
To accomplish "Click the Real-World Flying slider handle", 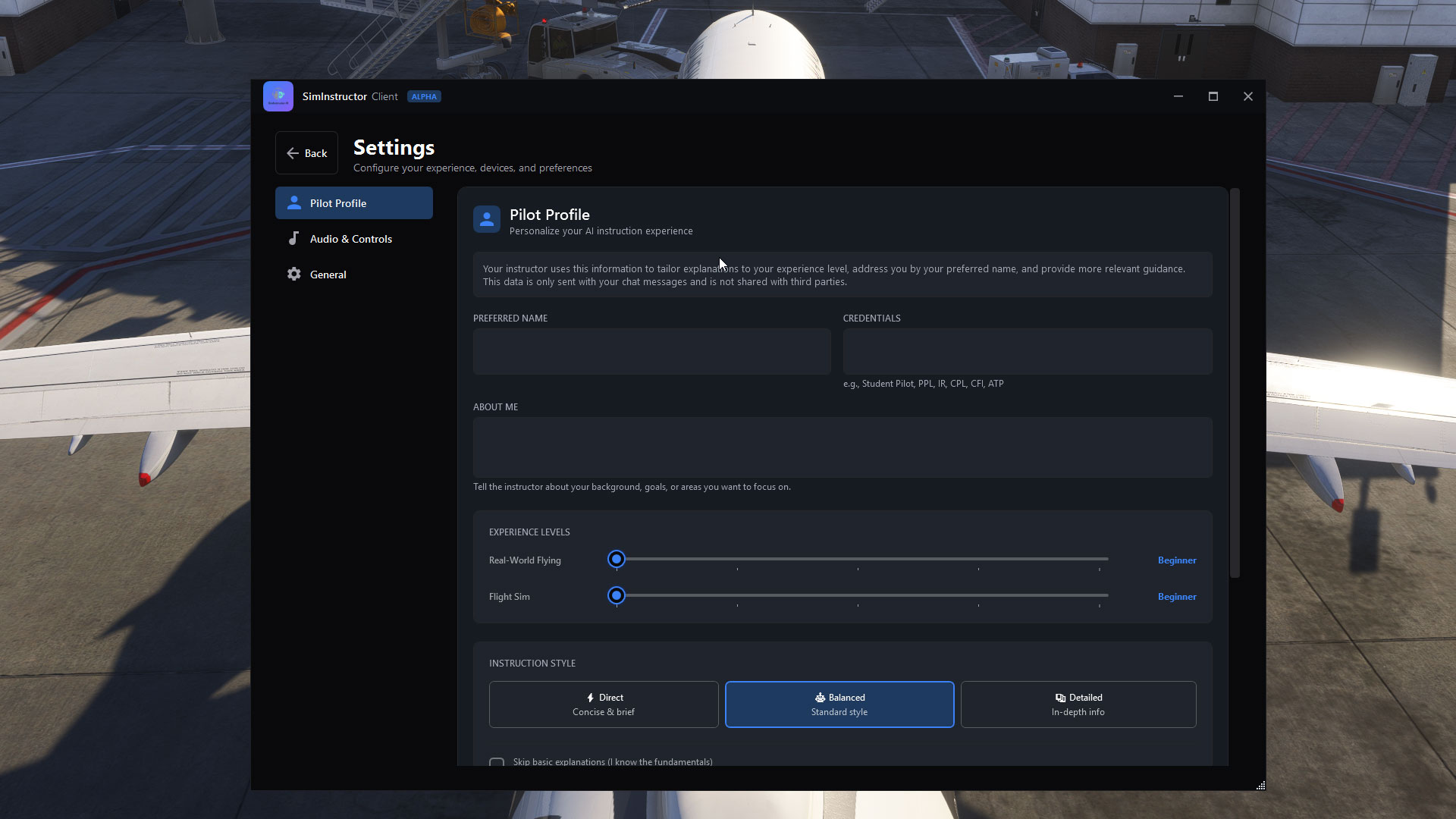I will pyautogui.click(x=617, y=560).
